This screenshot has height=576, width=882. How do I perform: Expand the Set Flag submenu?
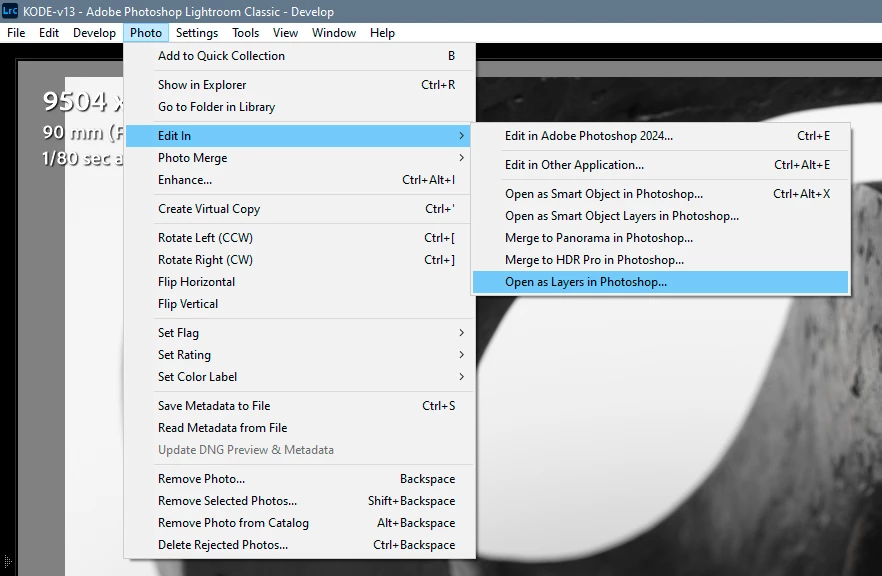coord(299,333)
